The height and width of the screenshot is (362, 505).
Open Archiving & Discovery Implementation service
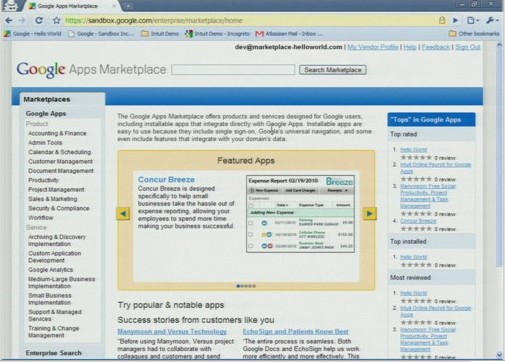(57, 240)
